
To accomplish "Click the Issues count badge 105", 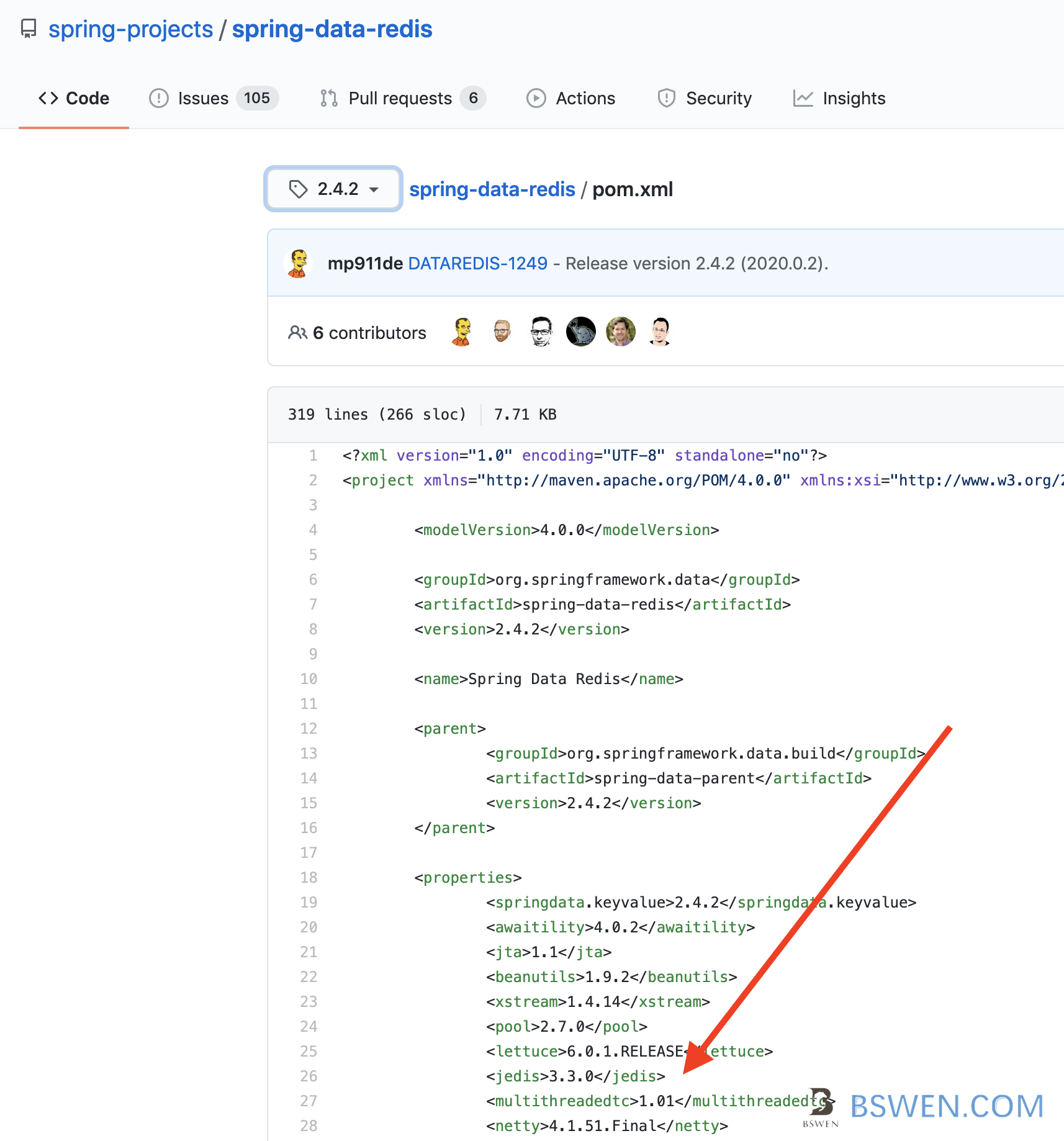I will click(x=257, y=98).
